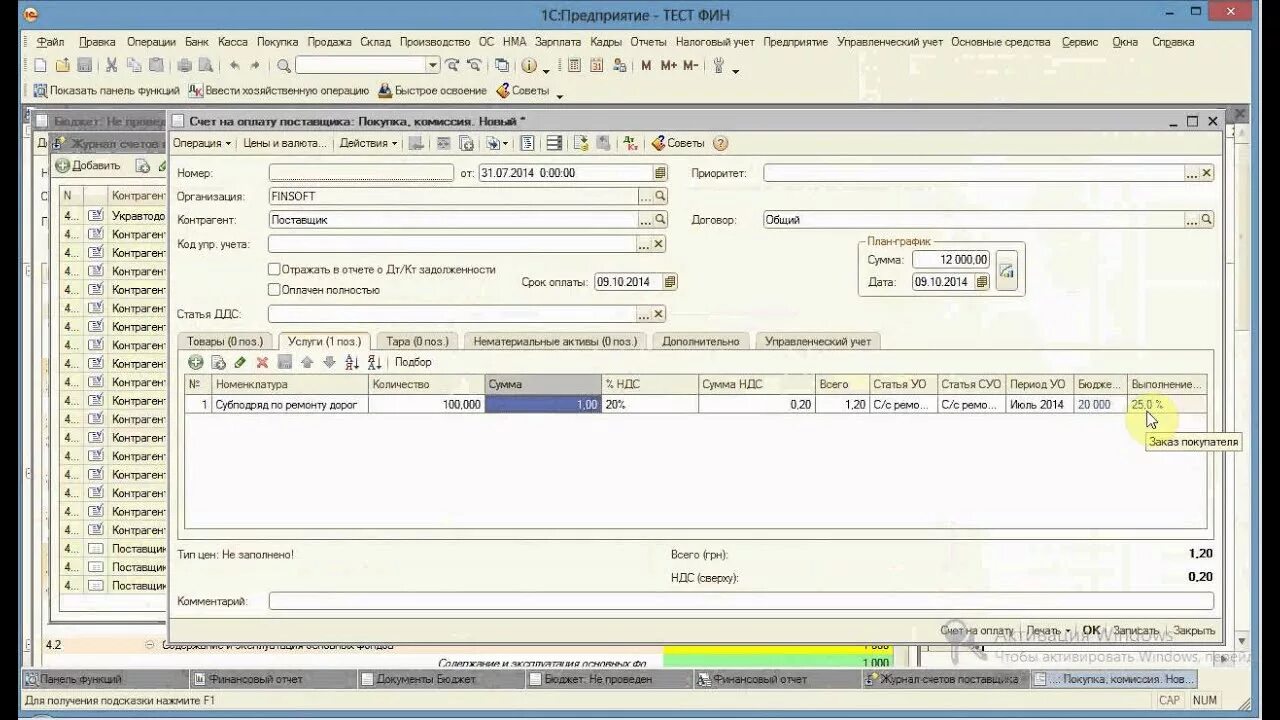Click the Подбор button
The image size is (1280, 720).
coord(413,362)
